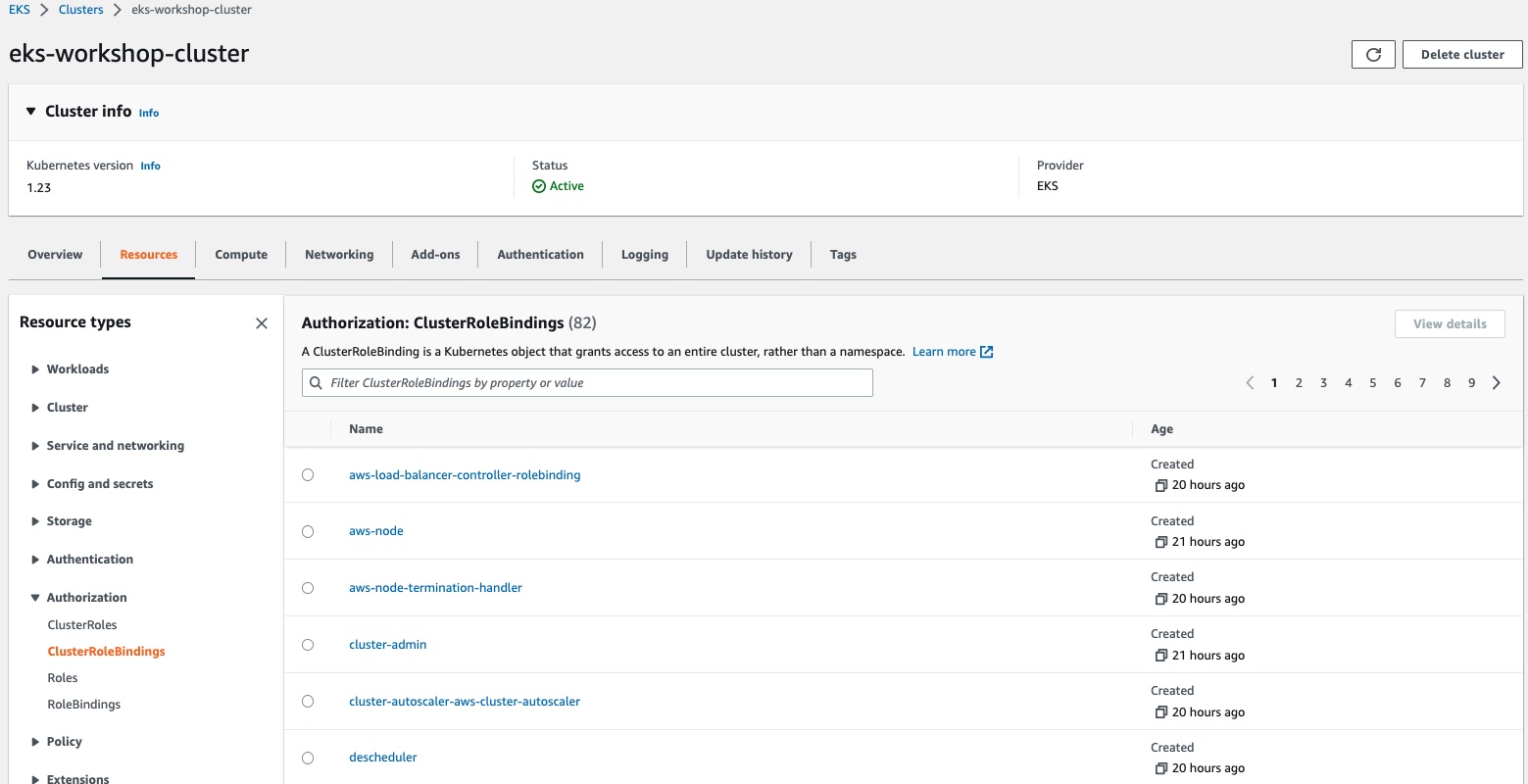Select the aws-node radio button
1528x784 pixels.
coord(308,531)
